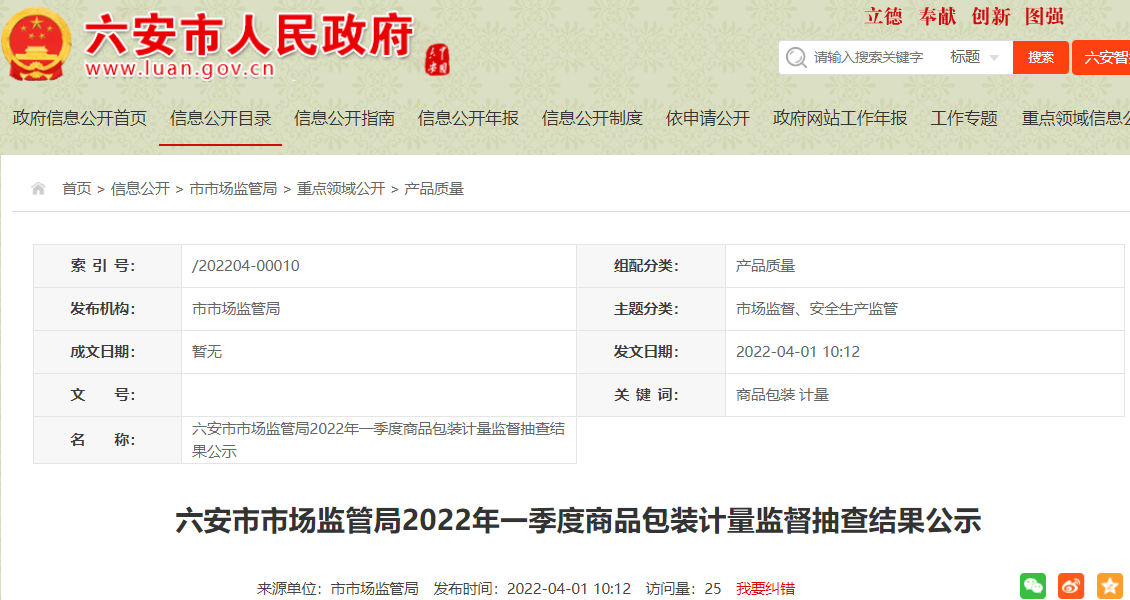Click 重点领域公开 breadcrumb link
The height and width of the screenshot is (600, 1130).
pyautogui.click(x=340, y=189)
